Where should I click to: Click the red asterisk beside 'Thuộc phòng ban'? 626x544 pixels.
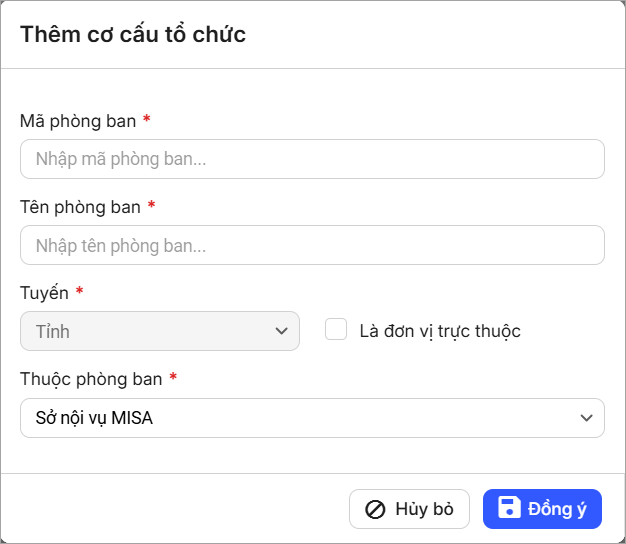[x=173, y=378]
